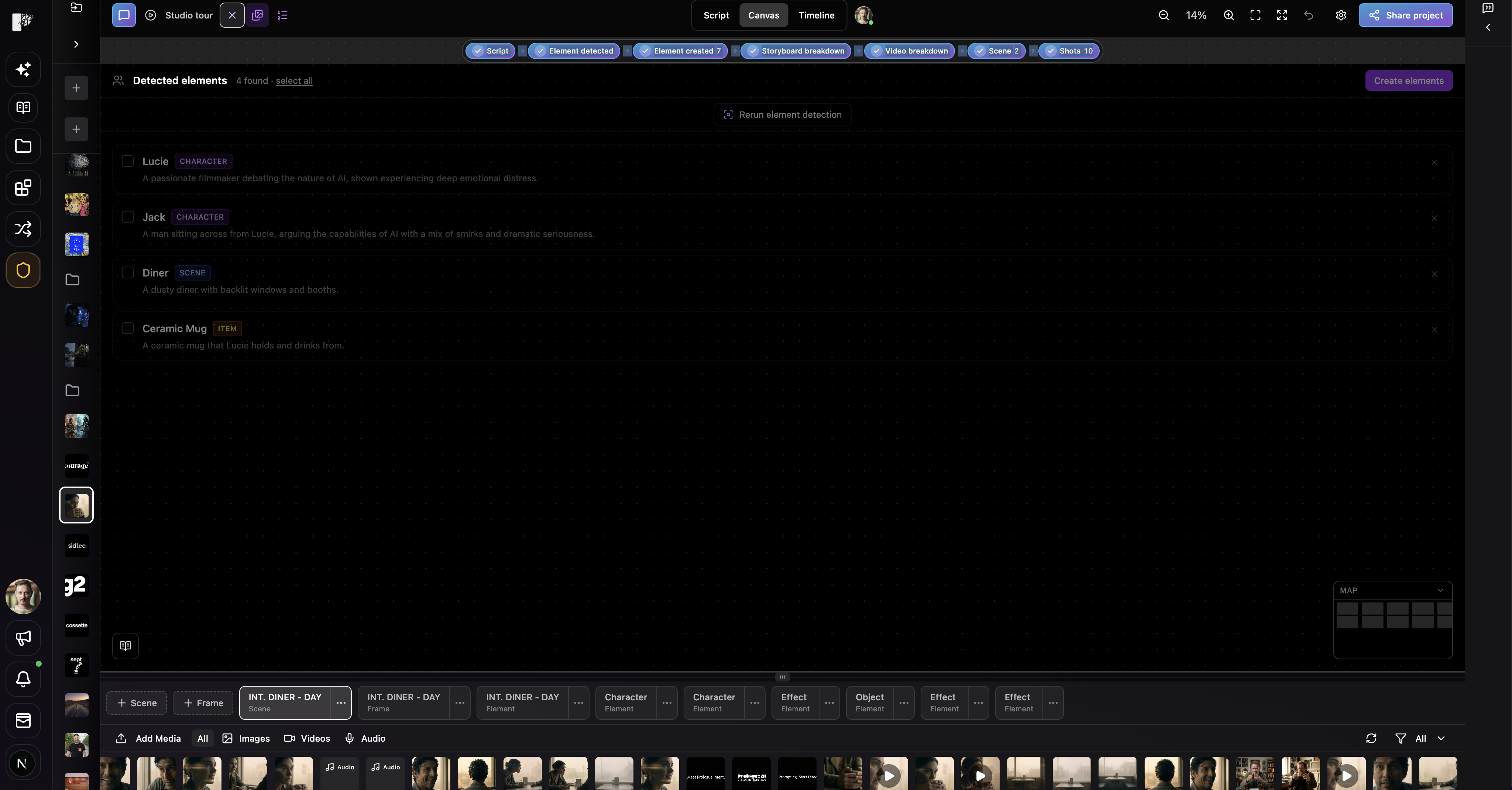Open options menu for Object Element

904,703
